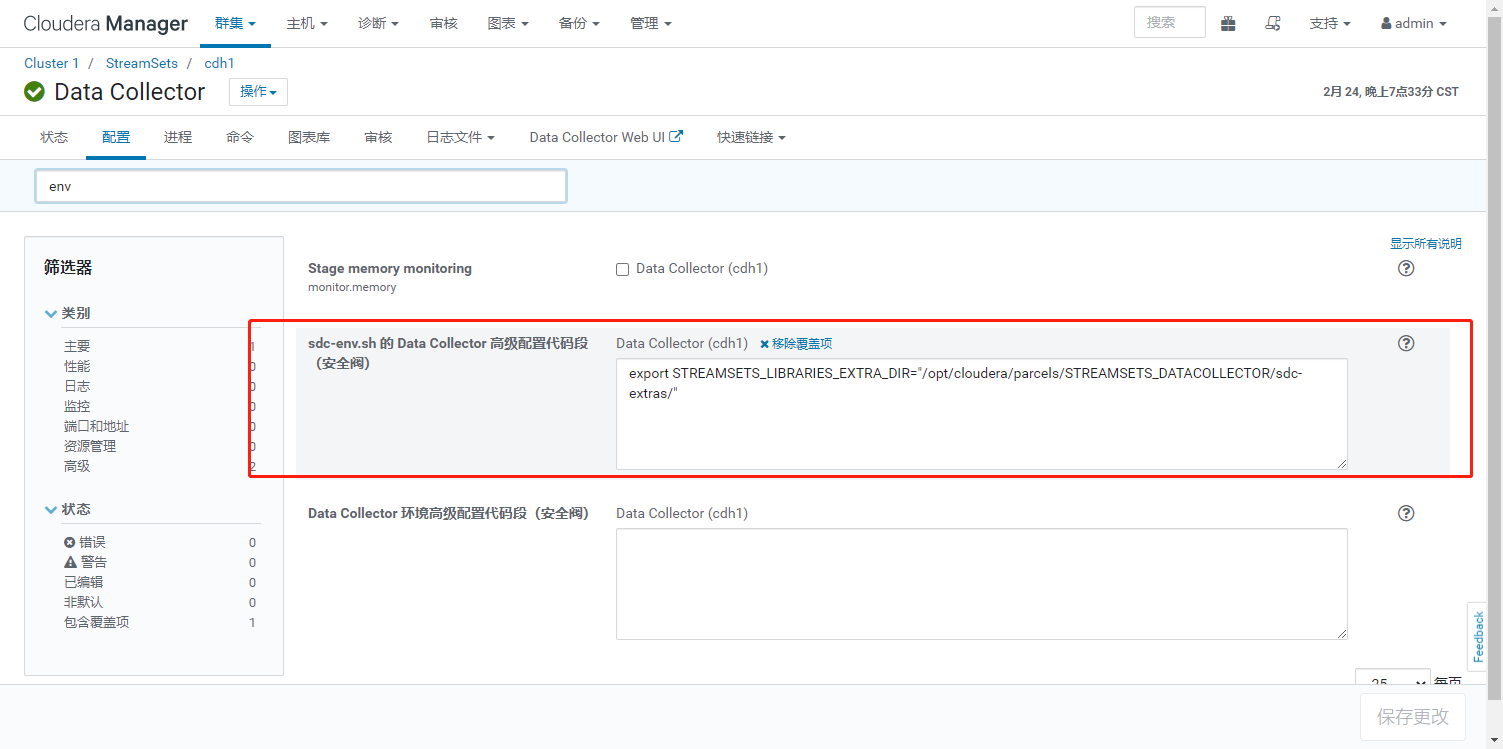Switch to the 审核 tab under Data Collector
This screenshot has height=749, width=1503.
[378, 137]
